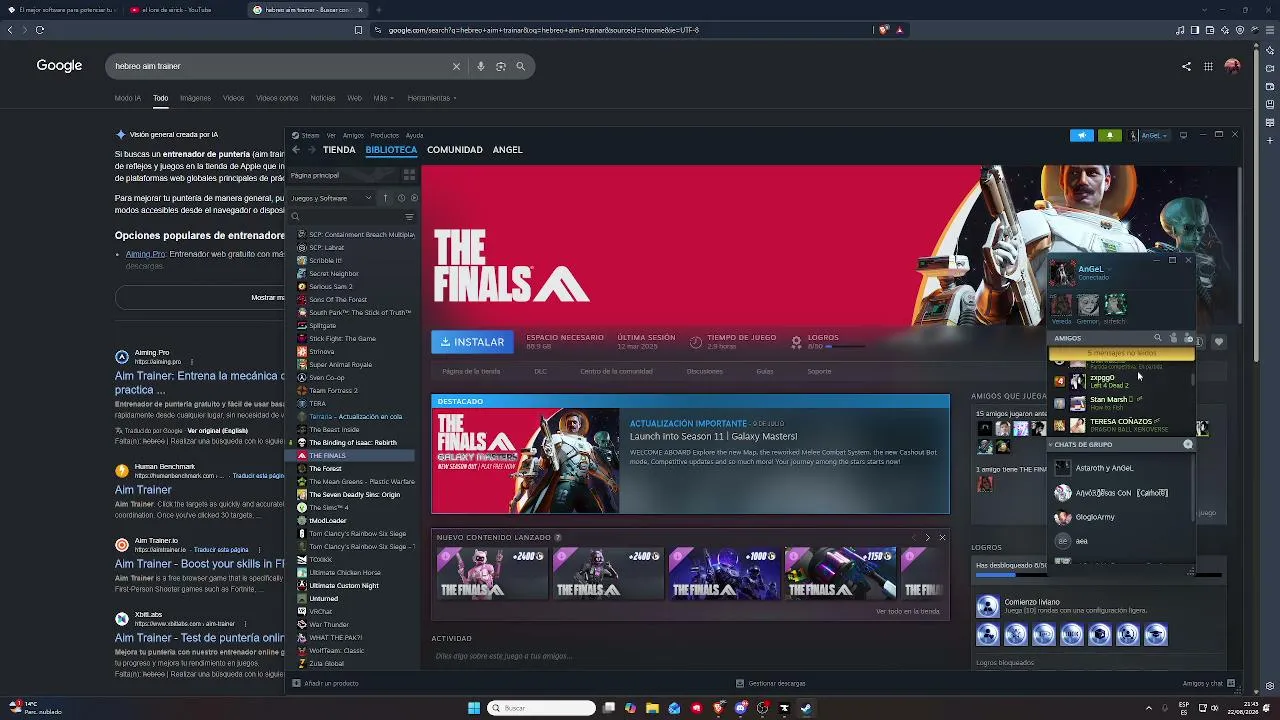The width and height of the screenshot is (1280, 720).
Task: Open the Ayuda menu
Action: (414, 135)
